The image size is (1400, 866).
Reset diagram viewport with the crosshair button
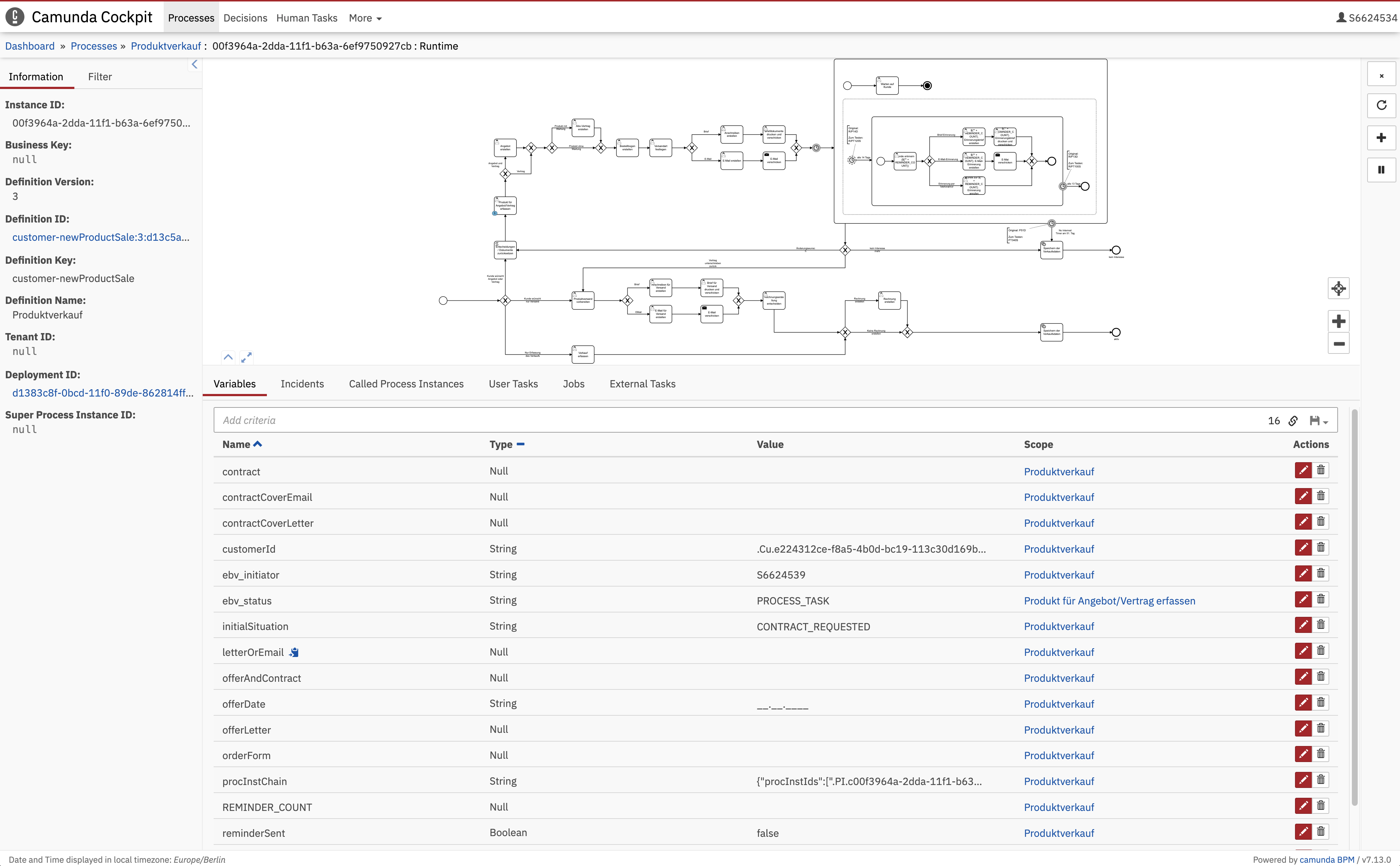coord(1339,288)
